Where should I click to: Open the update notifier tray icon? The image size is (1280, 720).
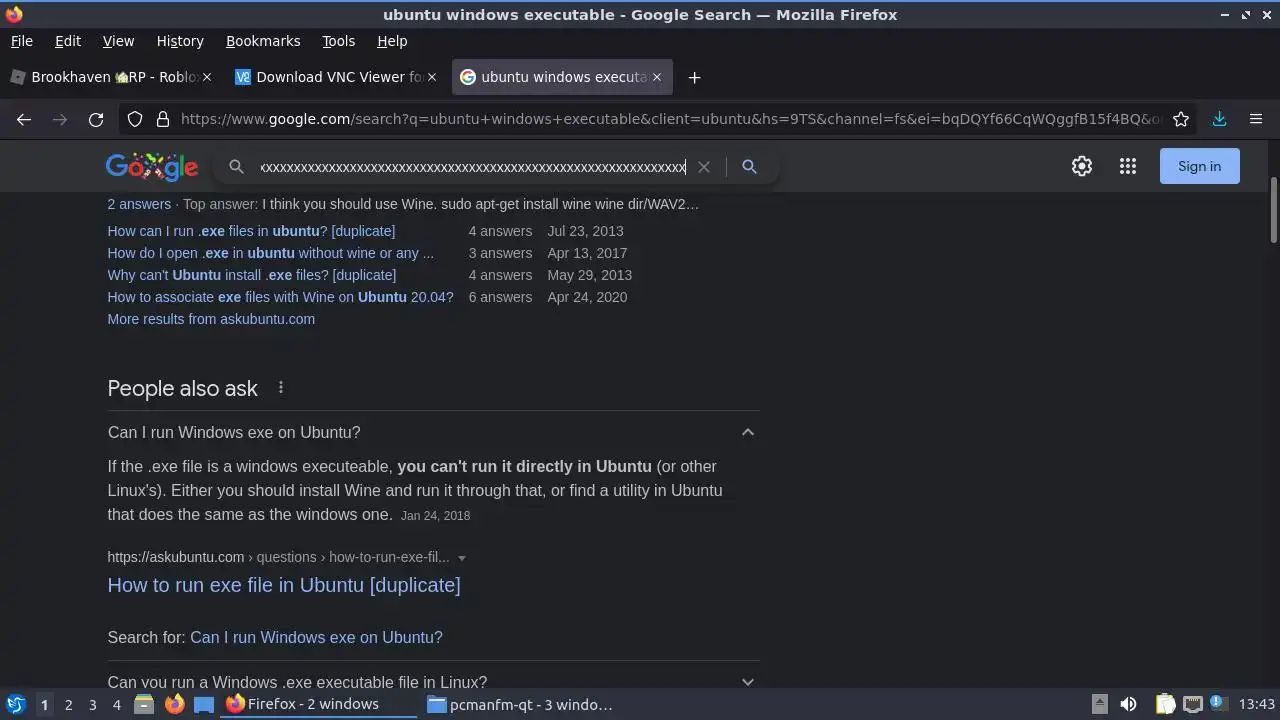(x=1218, y=703)
